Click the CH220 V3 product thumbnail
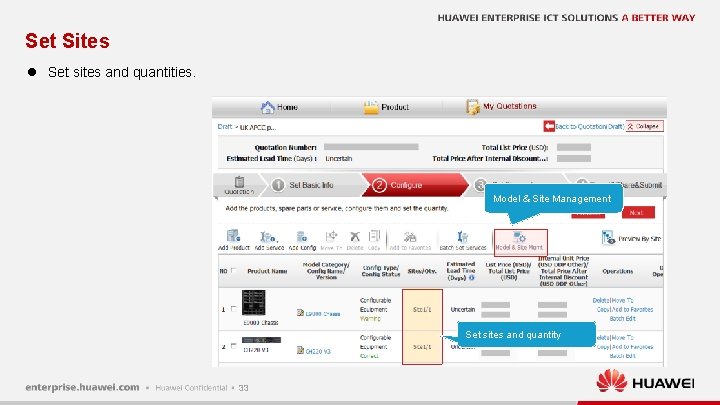The image size is (720, 405). point(261,340)
